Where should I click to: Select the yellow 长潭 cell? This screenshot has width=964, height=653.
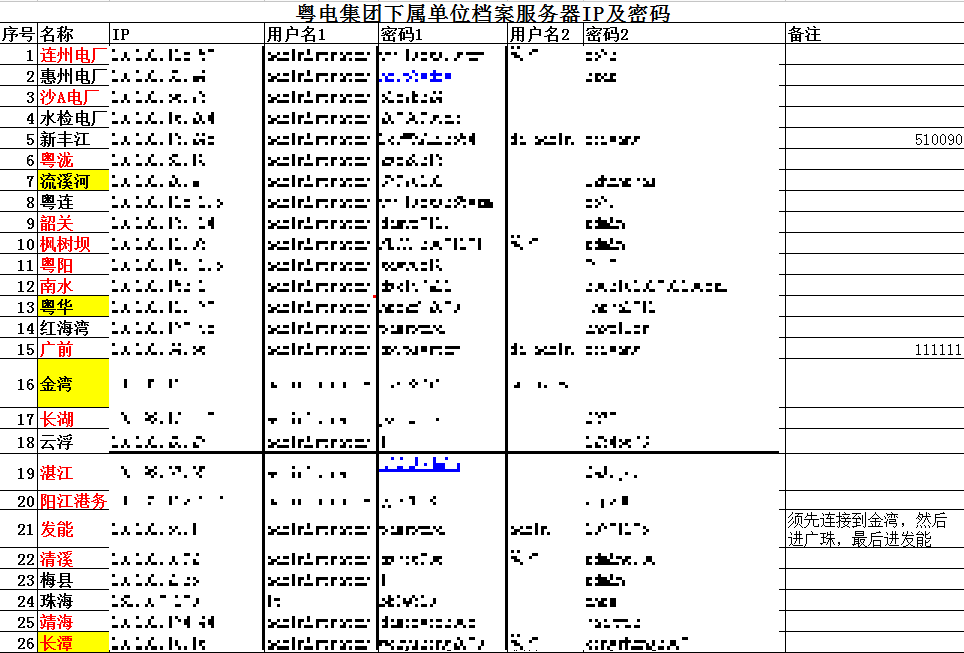[74, 643]
